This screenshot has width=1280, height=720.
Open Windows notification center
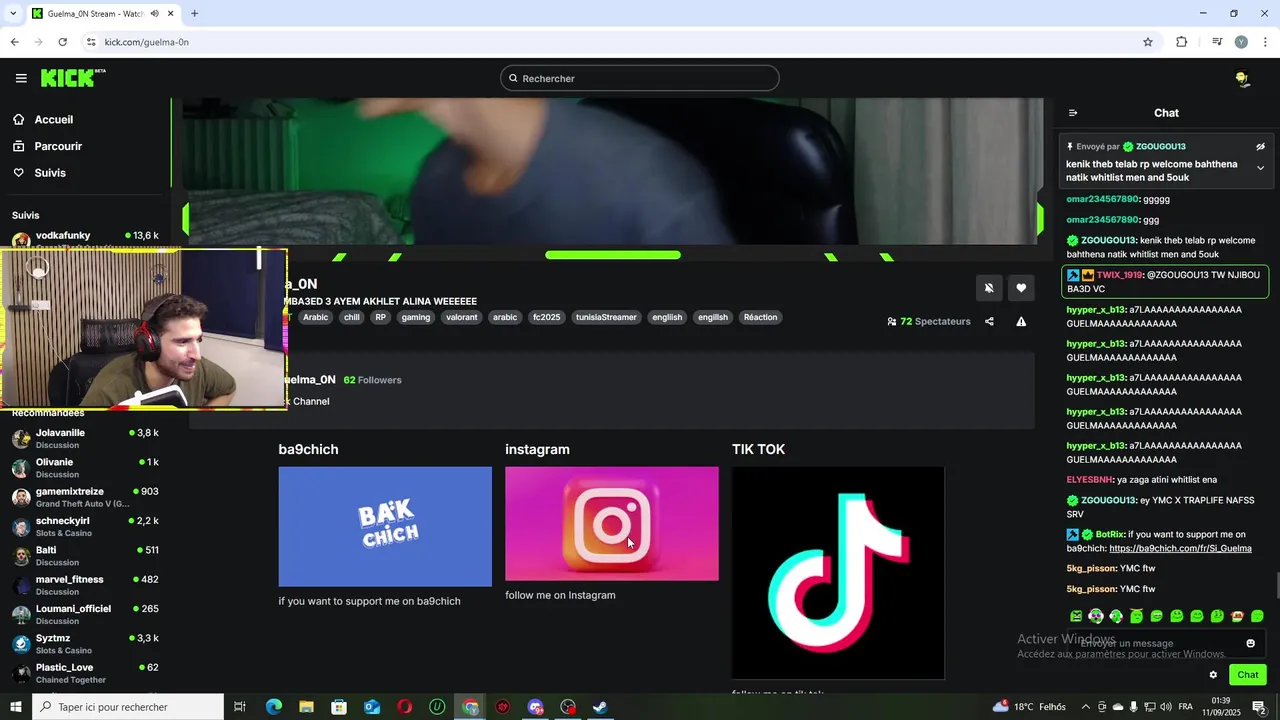1258,707
